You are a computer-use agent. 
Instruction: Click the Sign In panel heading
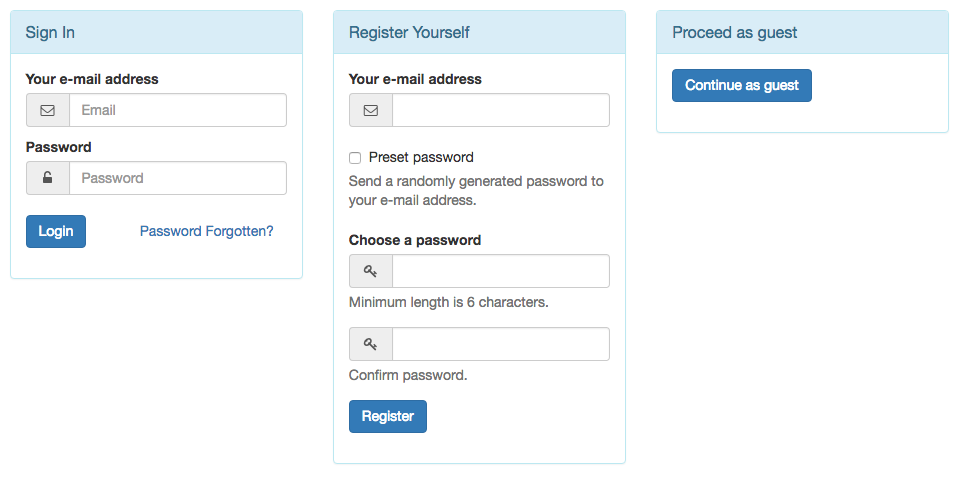coord(50,32)
